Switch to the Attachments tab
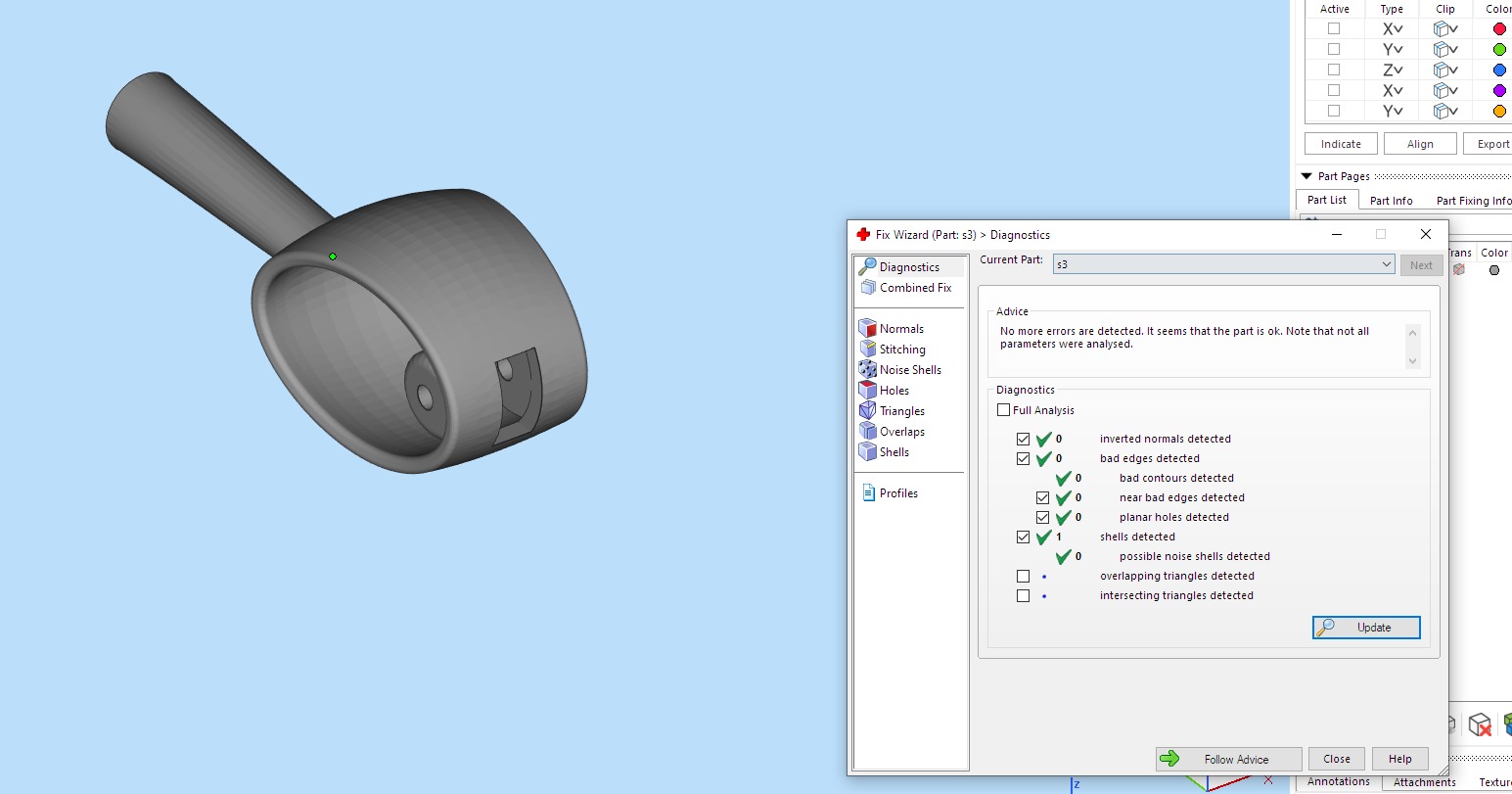The width and height of the screenshot is (1512, 794). coord(1424,782)
